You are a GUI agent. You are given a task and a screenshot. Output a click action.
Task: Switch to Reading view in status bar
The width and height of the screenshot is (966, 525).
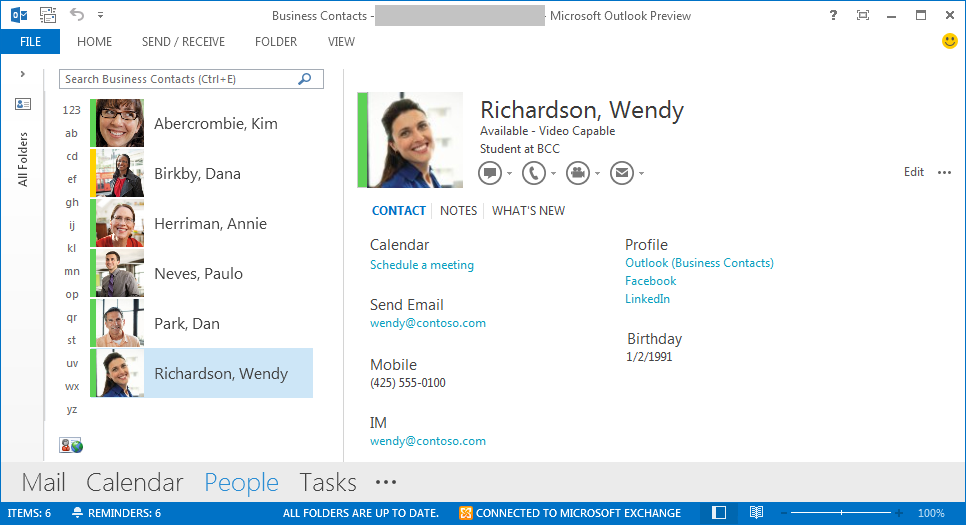757,513
